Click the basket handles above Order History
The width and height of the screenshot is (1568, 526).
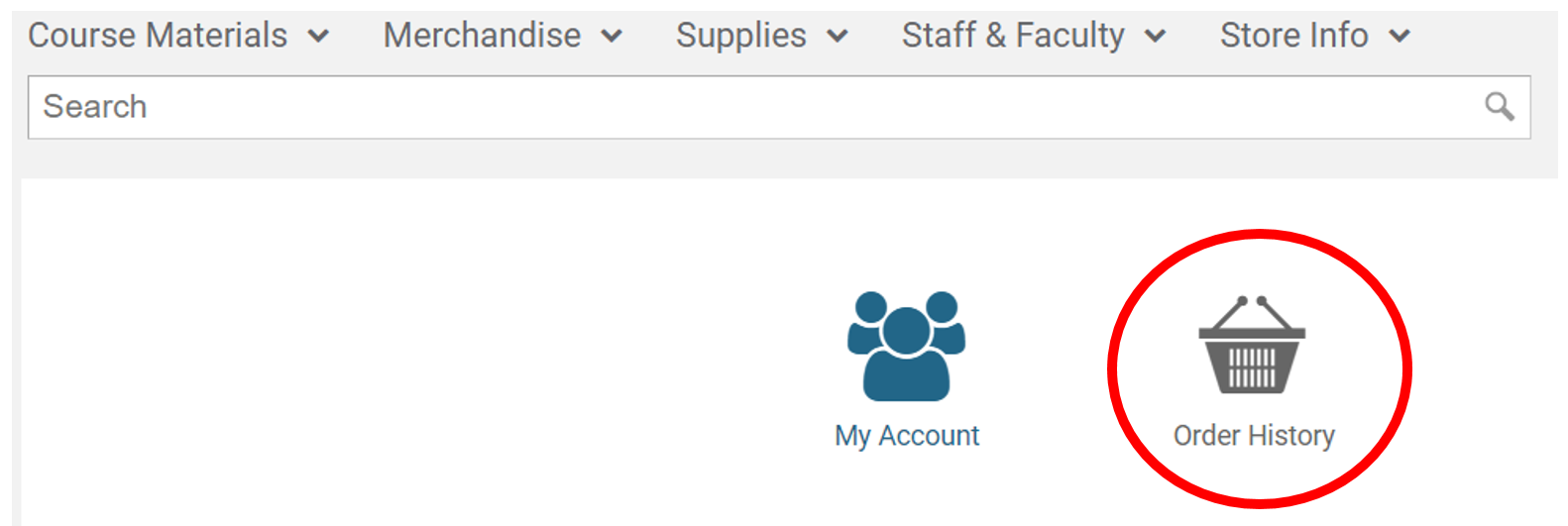[1252, 311]
